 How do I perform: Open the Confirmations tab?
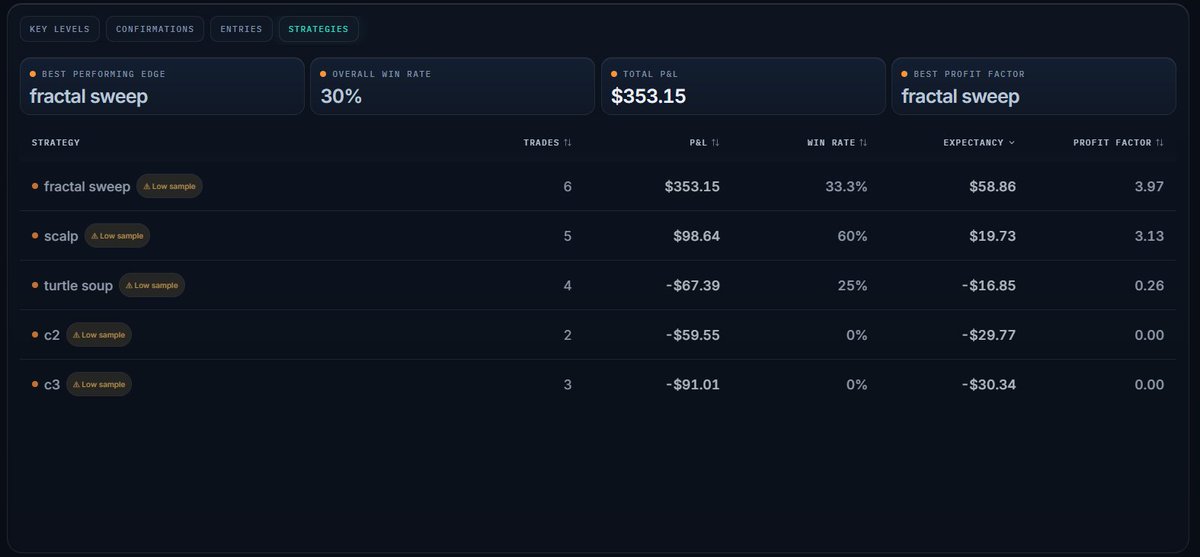[155, 29]
